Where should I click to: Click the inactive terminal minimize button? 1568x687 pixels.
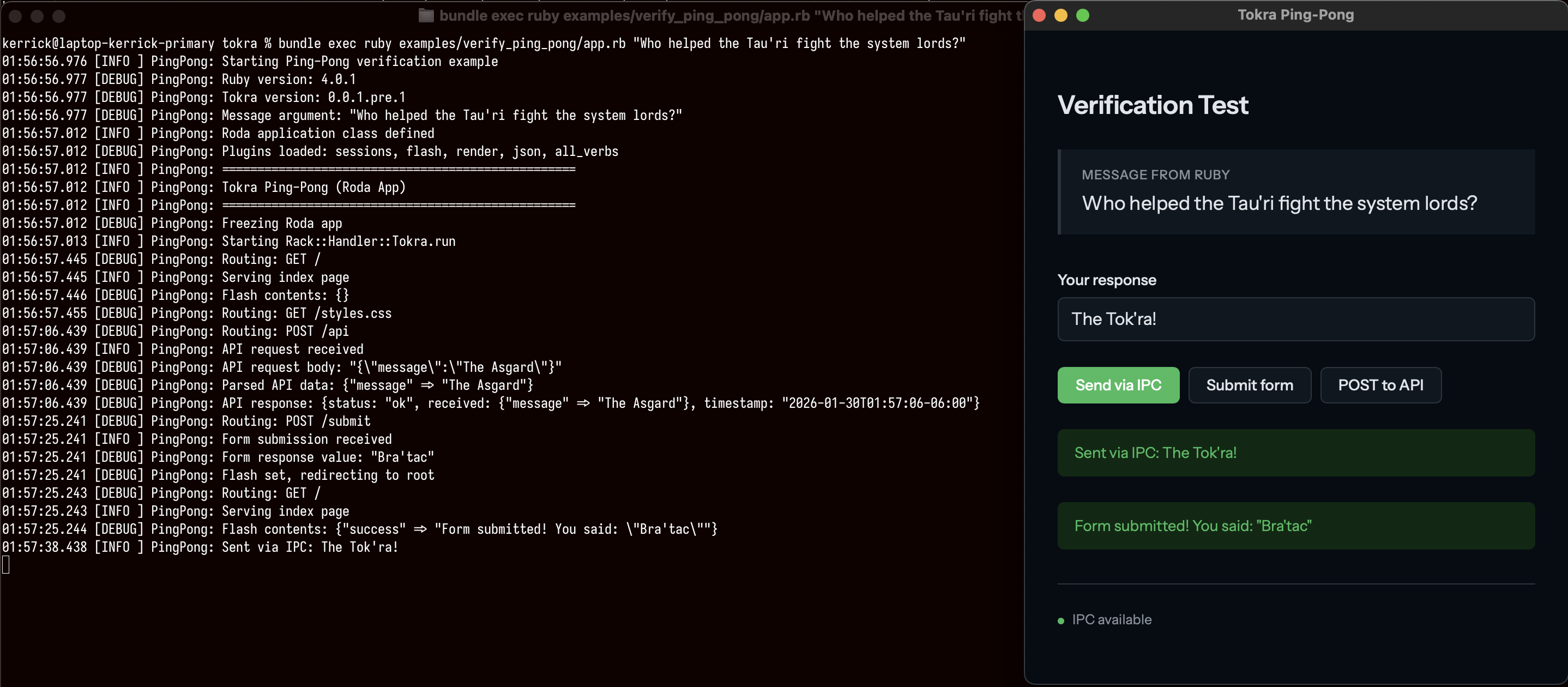click(x=37, y=16)
